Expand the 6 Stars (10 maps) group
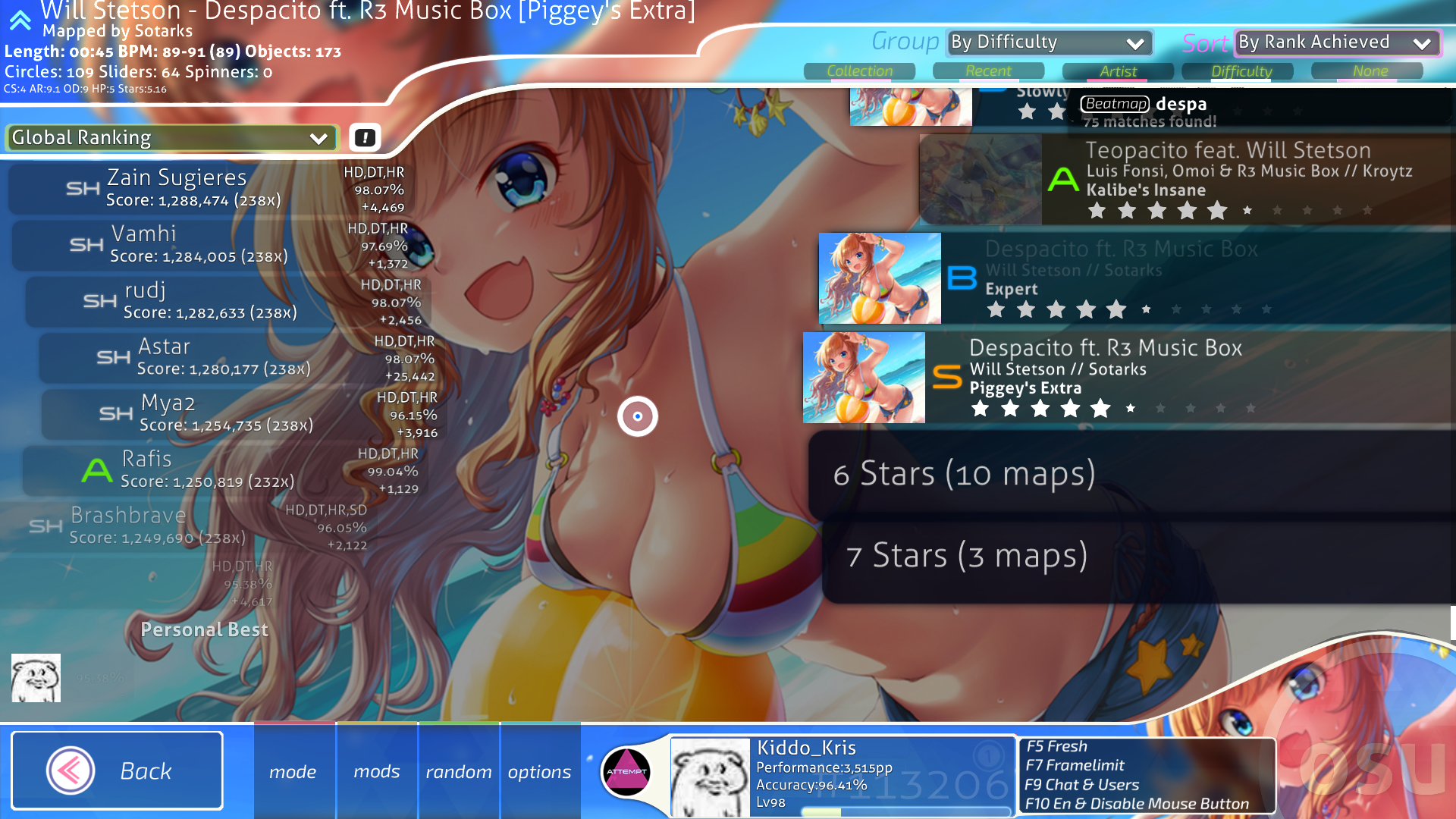The height and width of the screenshot is (819, 1456). coord(1132,475)
